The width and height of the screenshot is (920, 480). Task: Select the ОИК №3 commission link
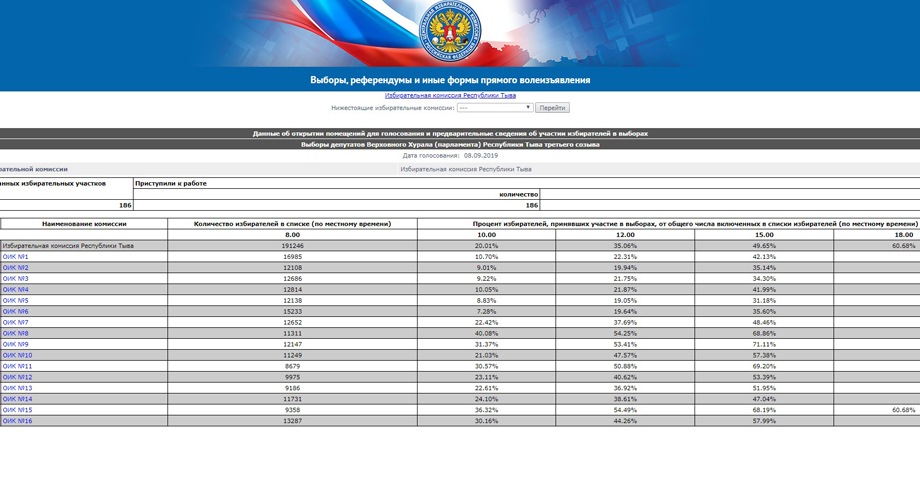pyautogui.click(x=15, y=279)
